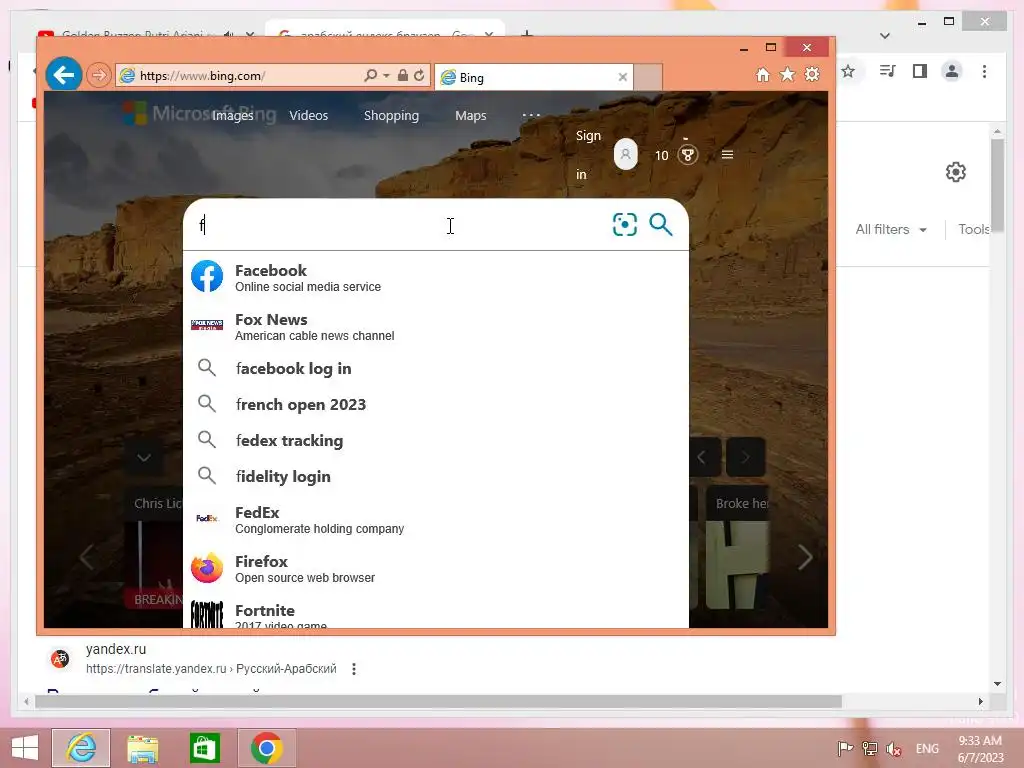Open Google quick settings gear in Chrome
The width and height of the screenshot is (1024, 768).
[x=955, y=172]
